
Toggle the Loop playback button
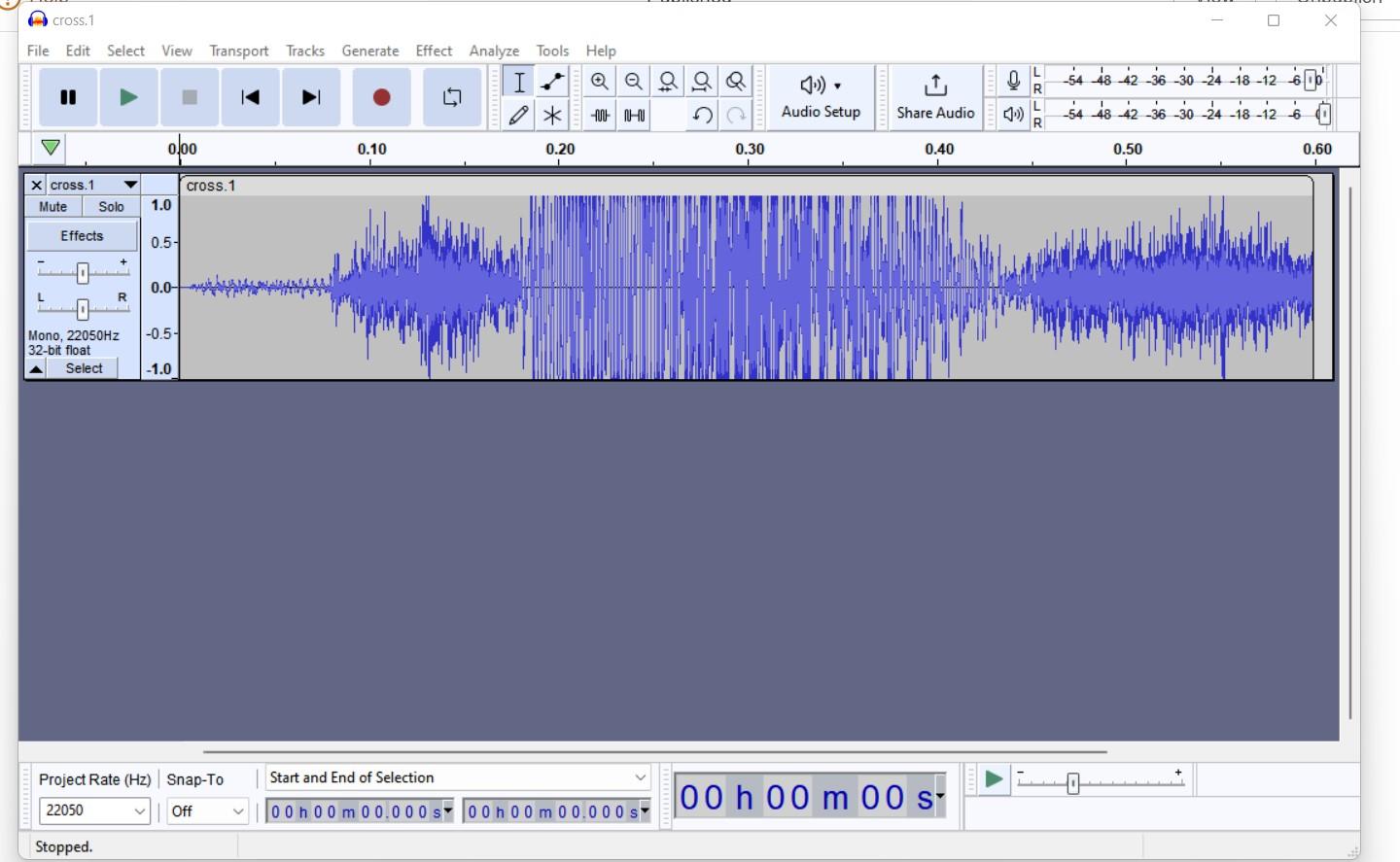pos(452,97)
